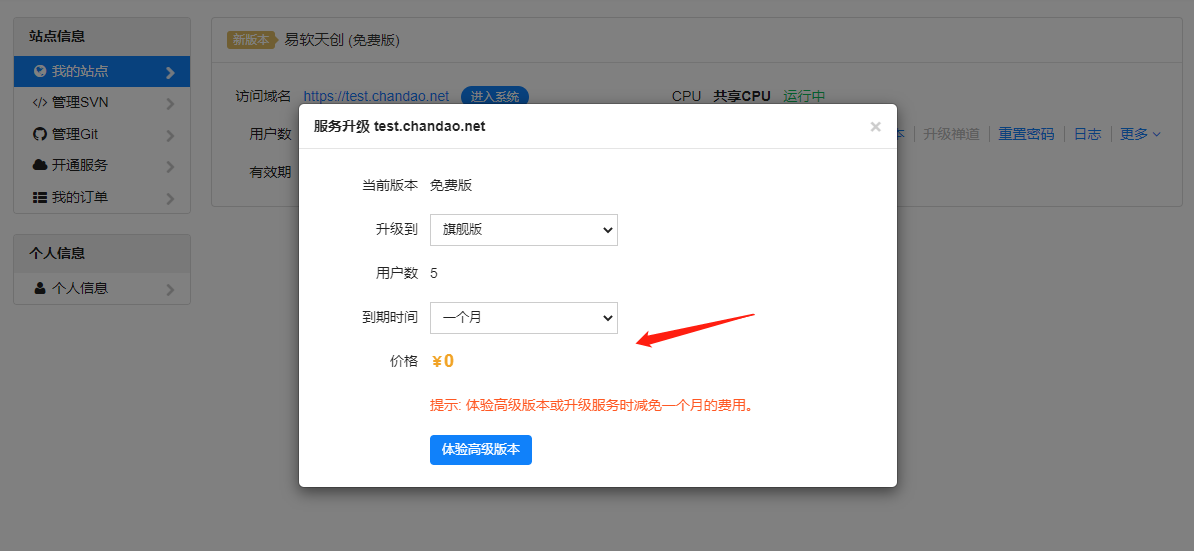Select 开通服务 in the sidebar menu
Image resolution: width=1194 pixels, height=551 pixels.
(80, 165)
